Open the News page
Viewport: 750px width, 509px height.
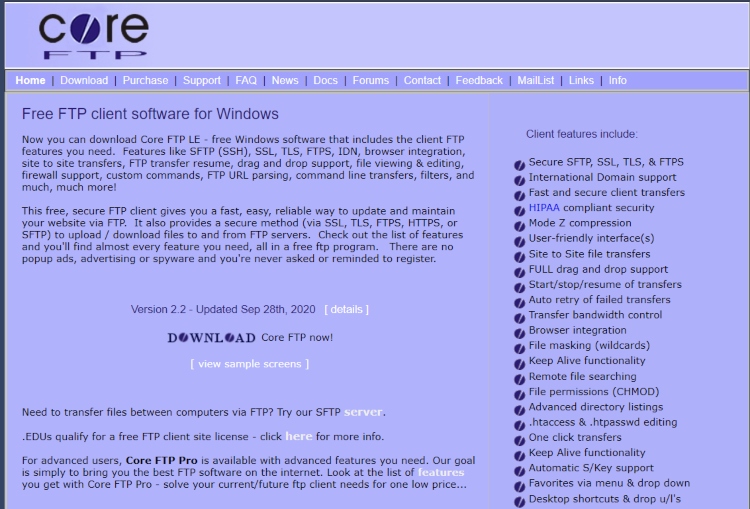(x=285, y=80)
